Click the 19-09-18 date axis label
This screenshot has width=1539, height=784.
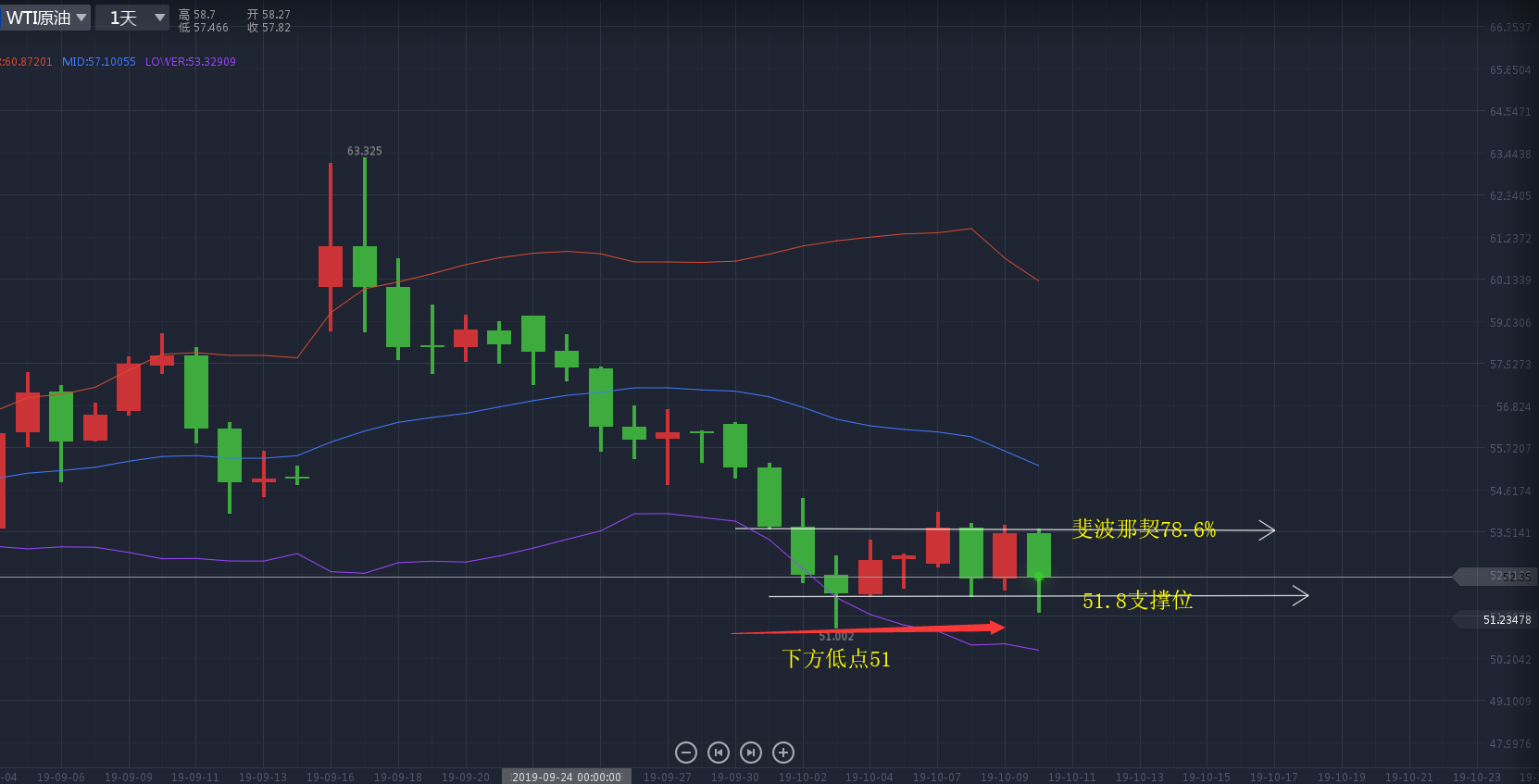pyautogui.click(x=398, y=778)
